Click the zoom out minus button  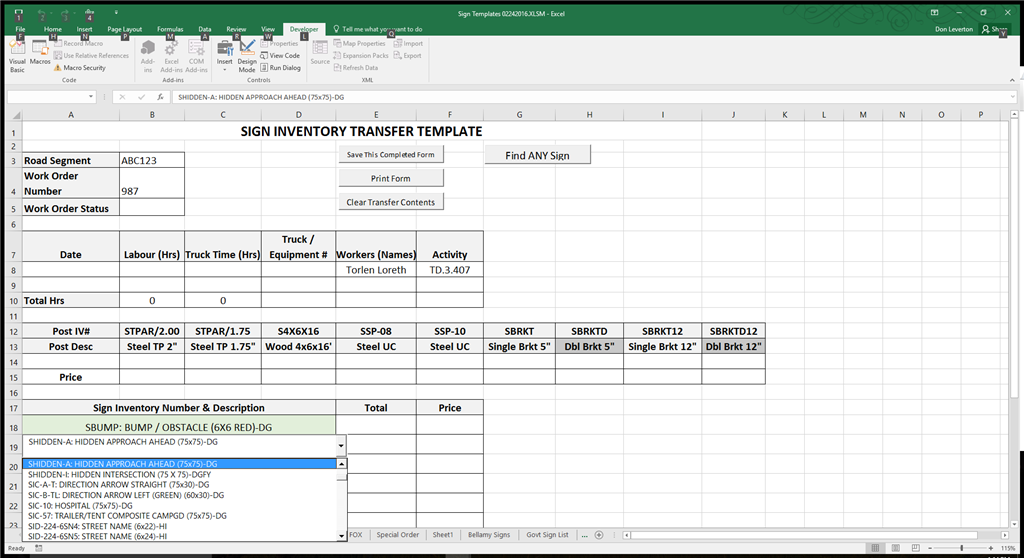[x=930, y=548]
